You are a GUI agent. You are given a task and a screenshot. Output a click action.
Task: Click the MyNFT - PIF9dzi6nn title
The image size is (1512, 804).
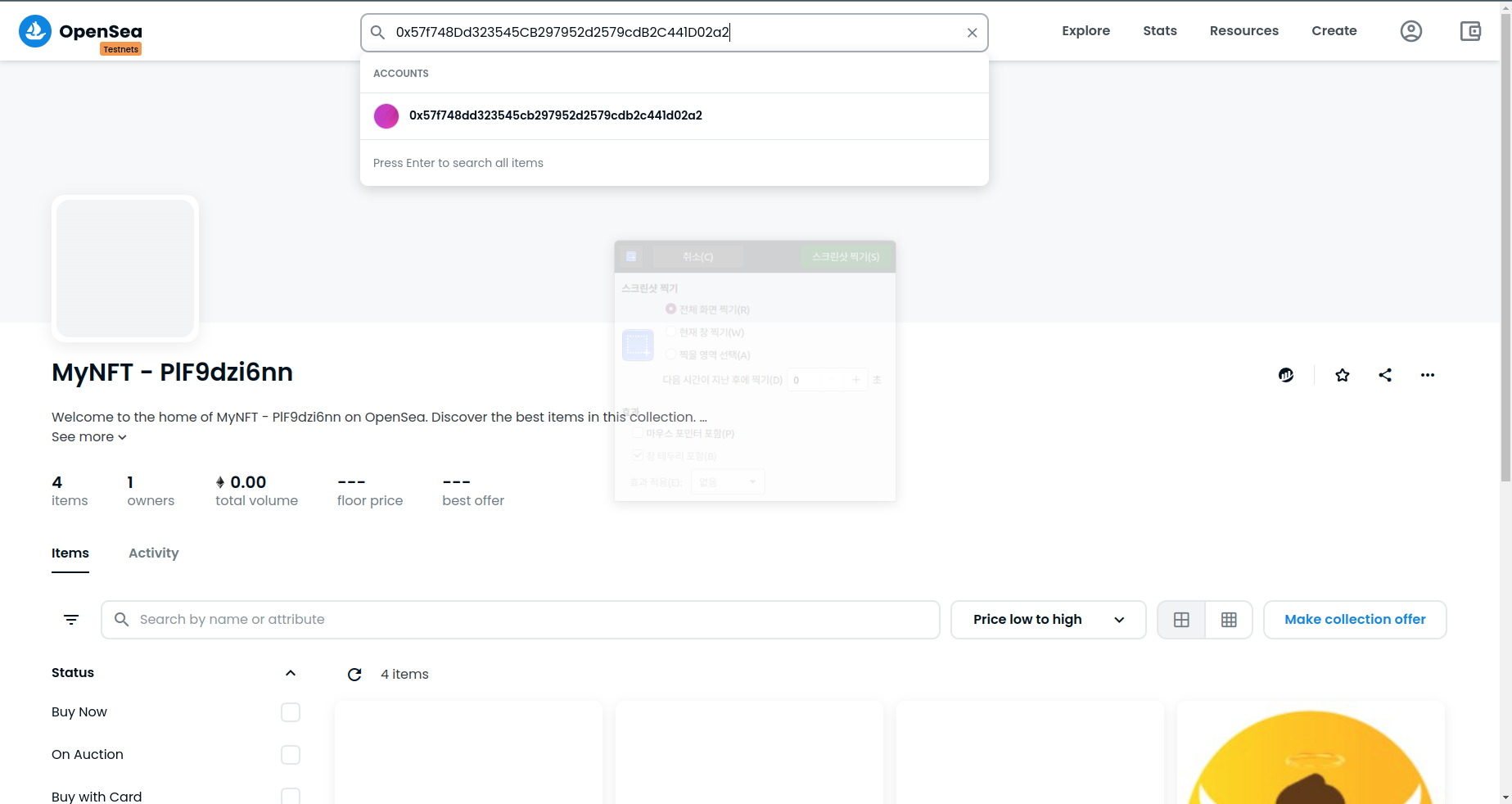172,373
